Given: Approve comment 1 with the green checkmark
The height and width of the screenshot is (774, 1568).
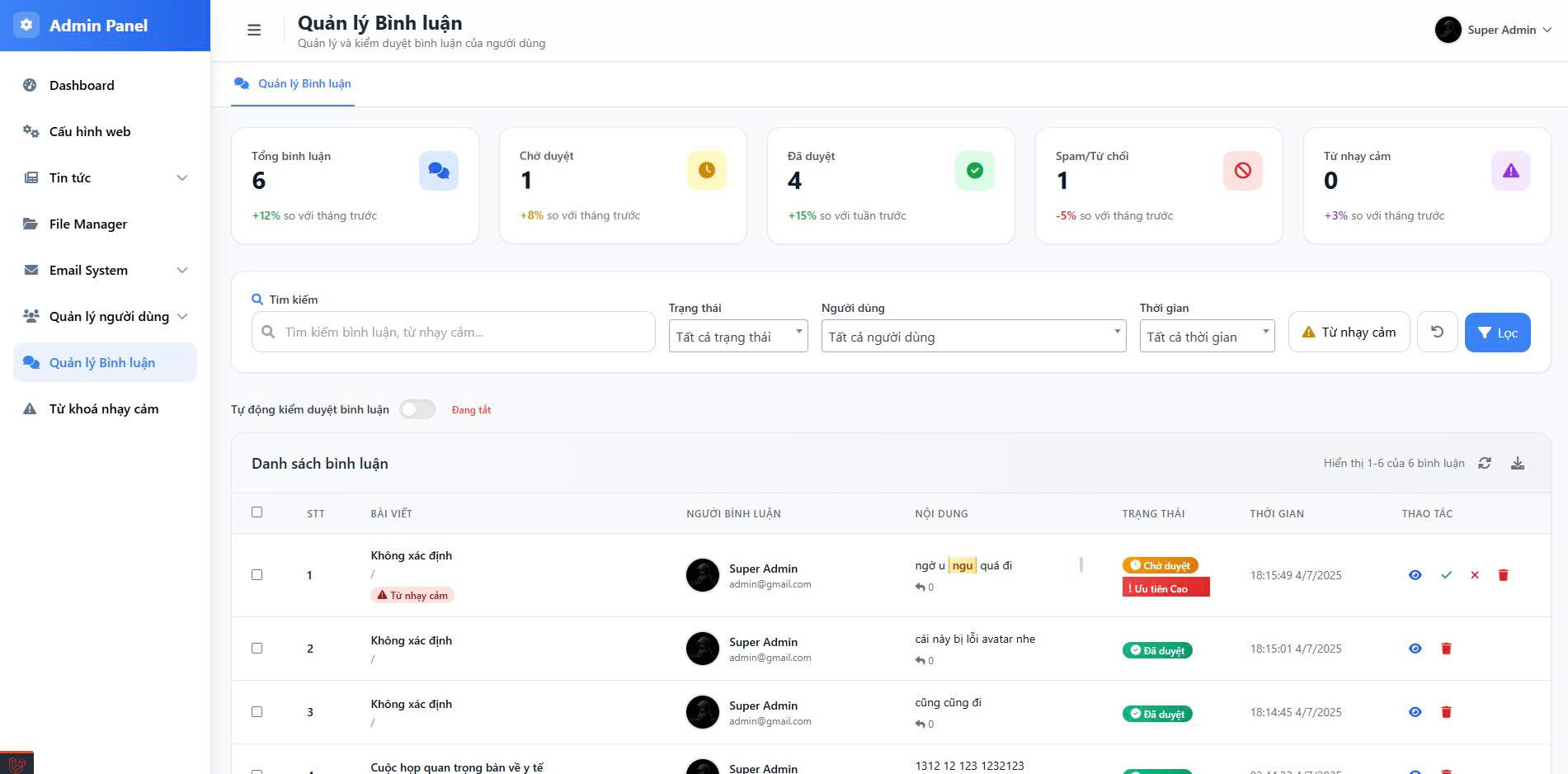Looking at the screenshot, I should (x=1446, y=575).
